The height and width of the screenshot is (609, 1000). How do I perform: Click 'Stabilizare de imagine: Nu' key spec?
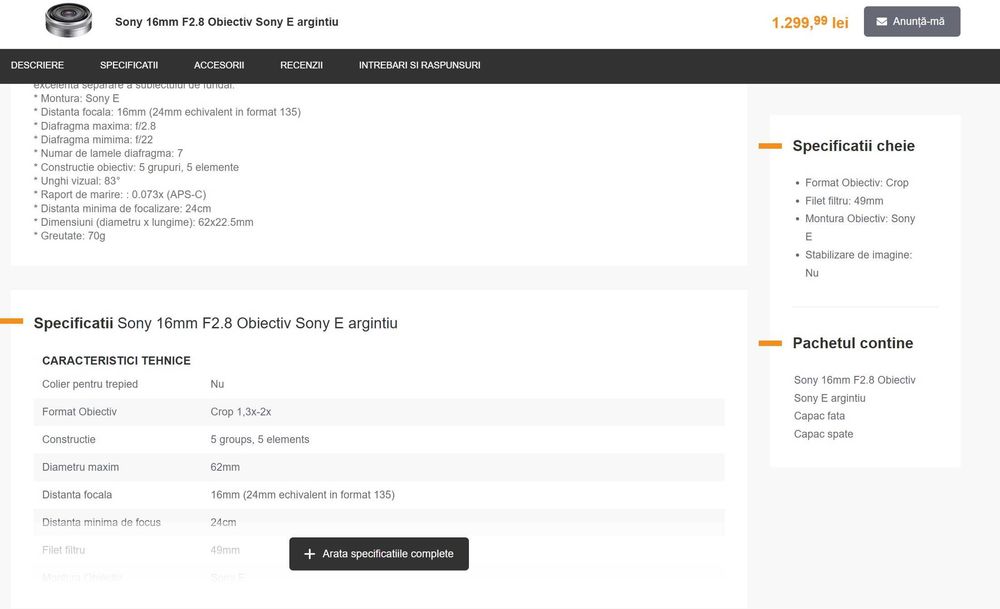(x=858, y=263)
